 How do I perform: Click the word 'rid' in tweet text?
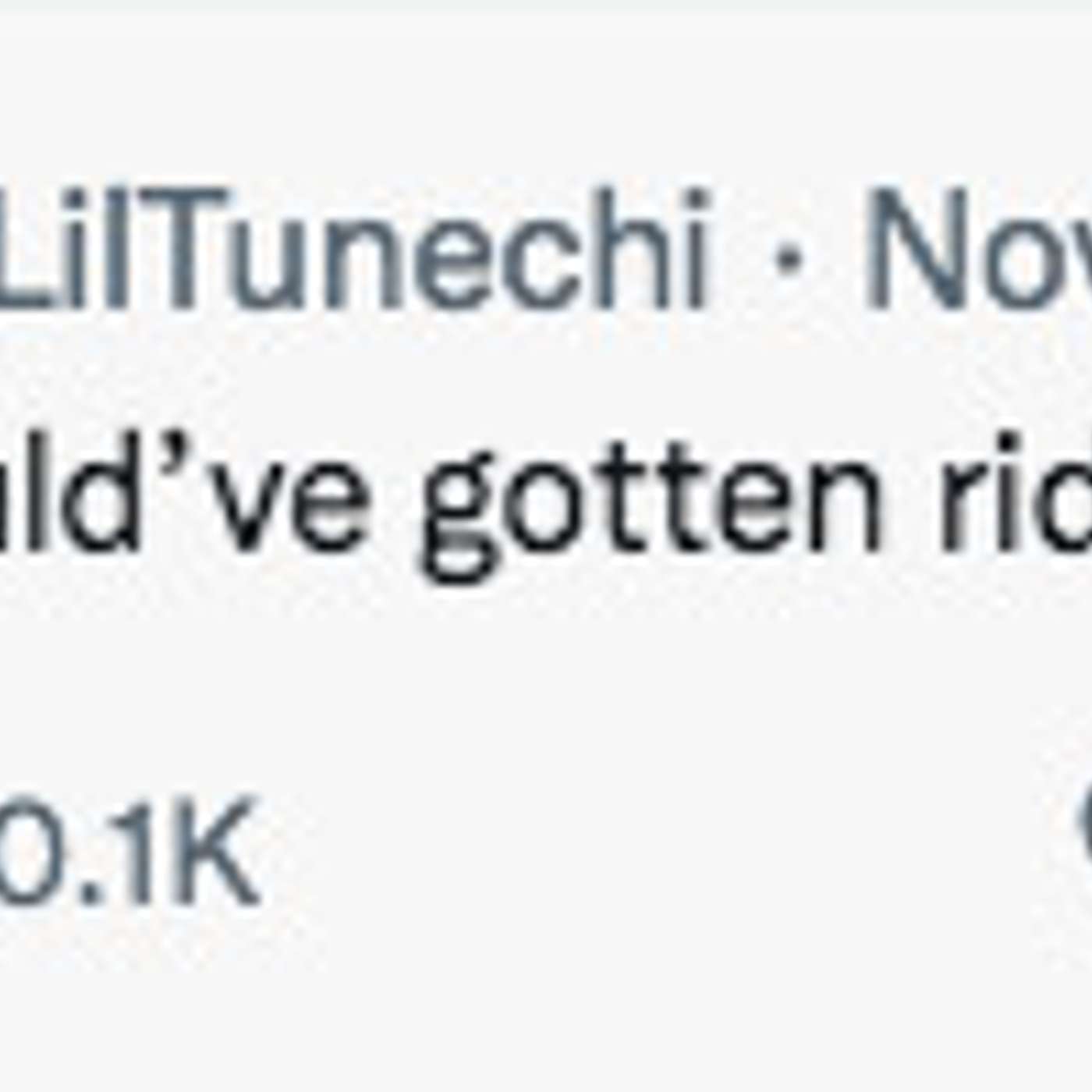(x=1014, y=499)
